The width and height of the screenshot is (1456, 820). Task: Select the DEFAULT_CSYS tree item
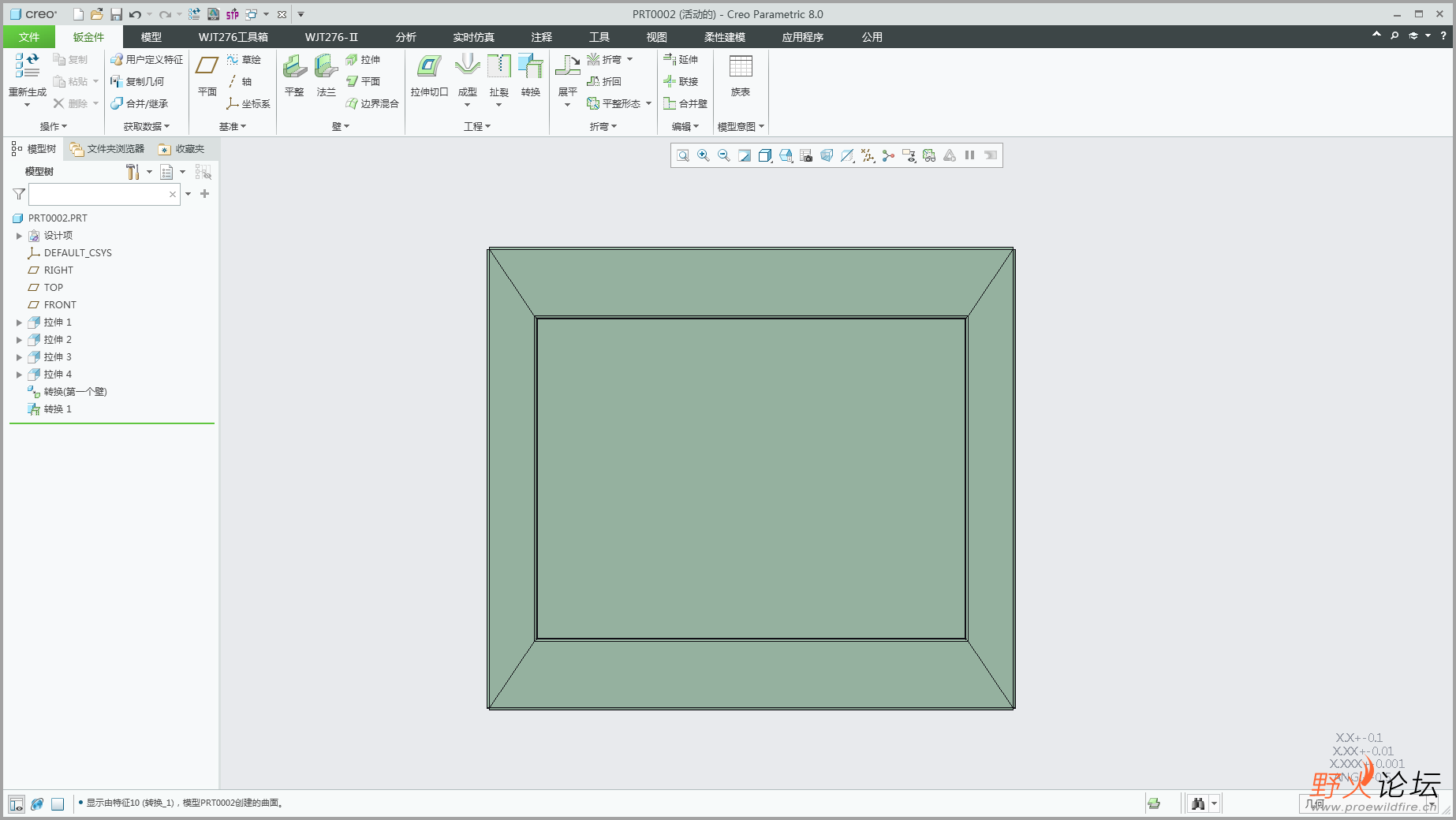(69, 253)
